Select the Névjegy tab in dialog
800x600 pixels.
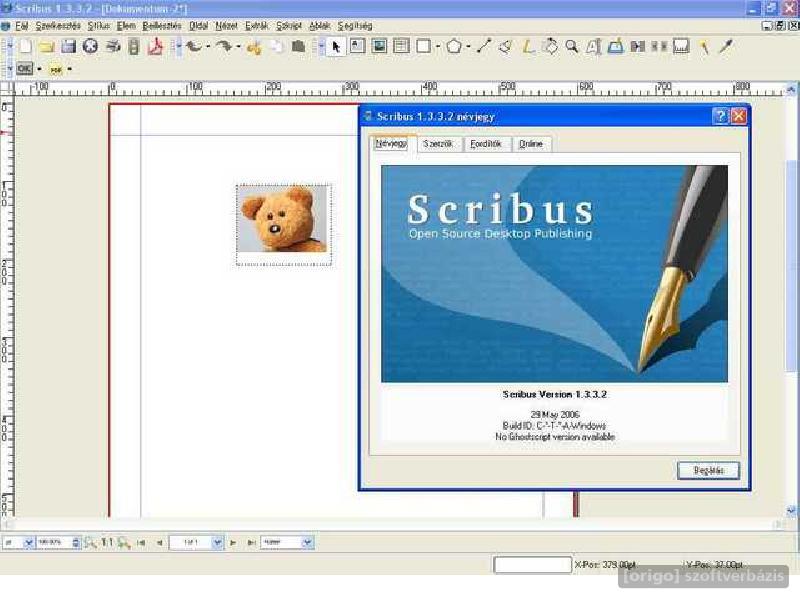(391, 144)
